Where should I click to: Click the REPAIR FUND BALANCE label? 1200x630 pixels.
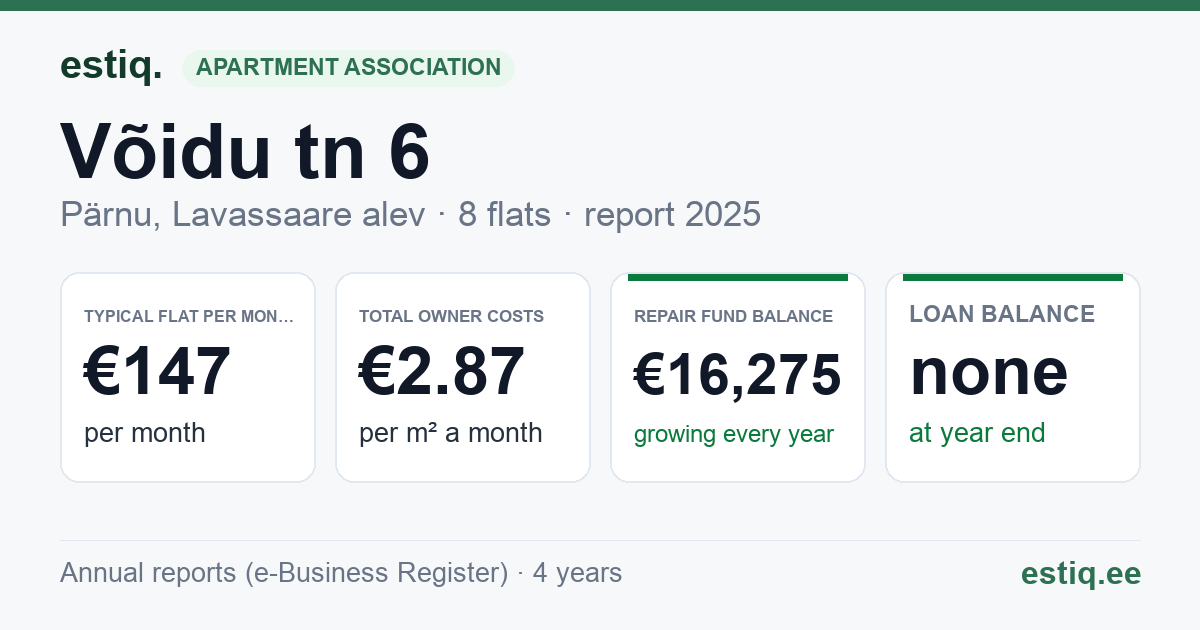click(733, 316)
